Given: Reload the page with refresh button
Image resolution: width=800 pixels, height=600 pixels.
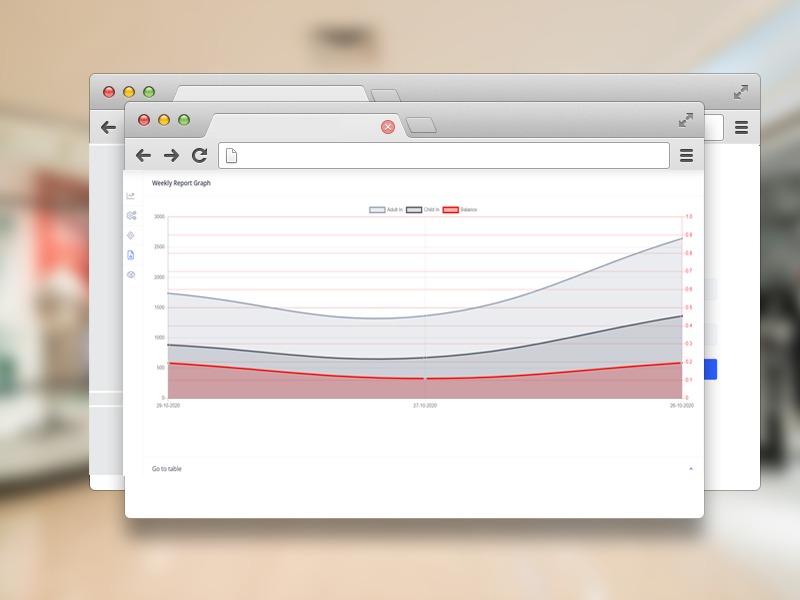Looking at the screenshot, I should (200, 155).
